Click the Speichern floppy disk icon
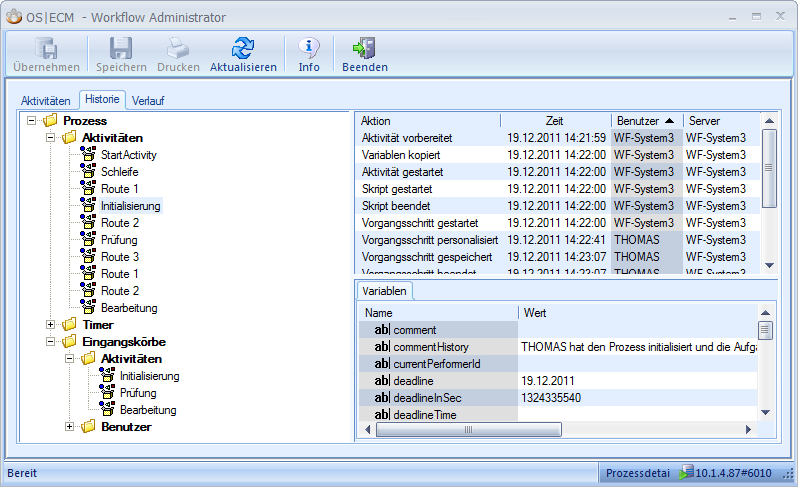Image resolution: width=798 pixels, height=487 pixels. [x=121, y=47]
